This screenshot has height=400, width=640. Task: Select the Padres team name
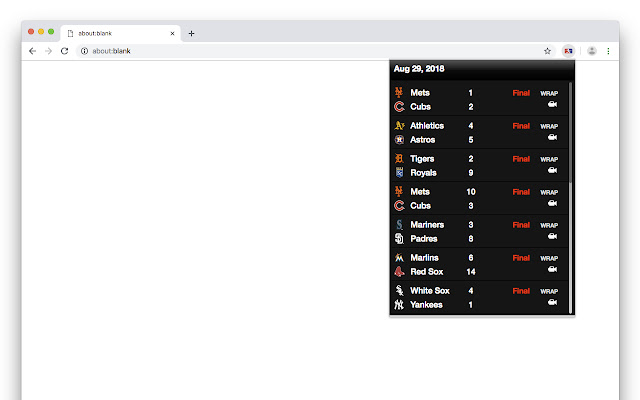click(424, 239)
